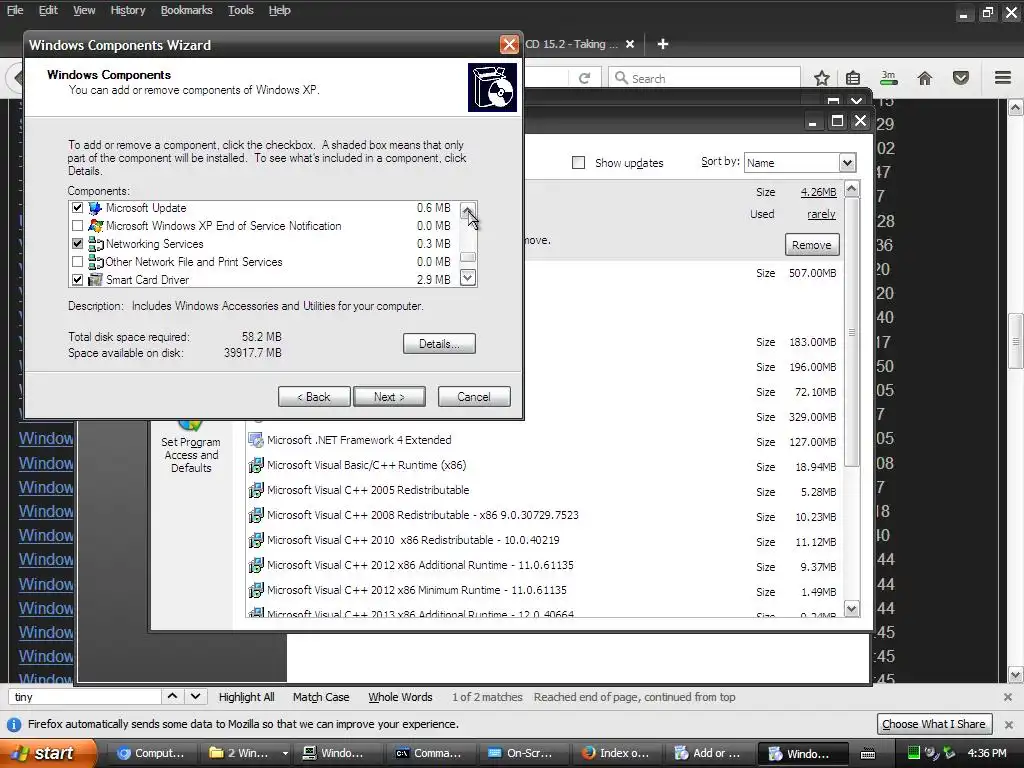Open a new Firefox tab with plus

coord(663,44)
